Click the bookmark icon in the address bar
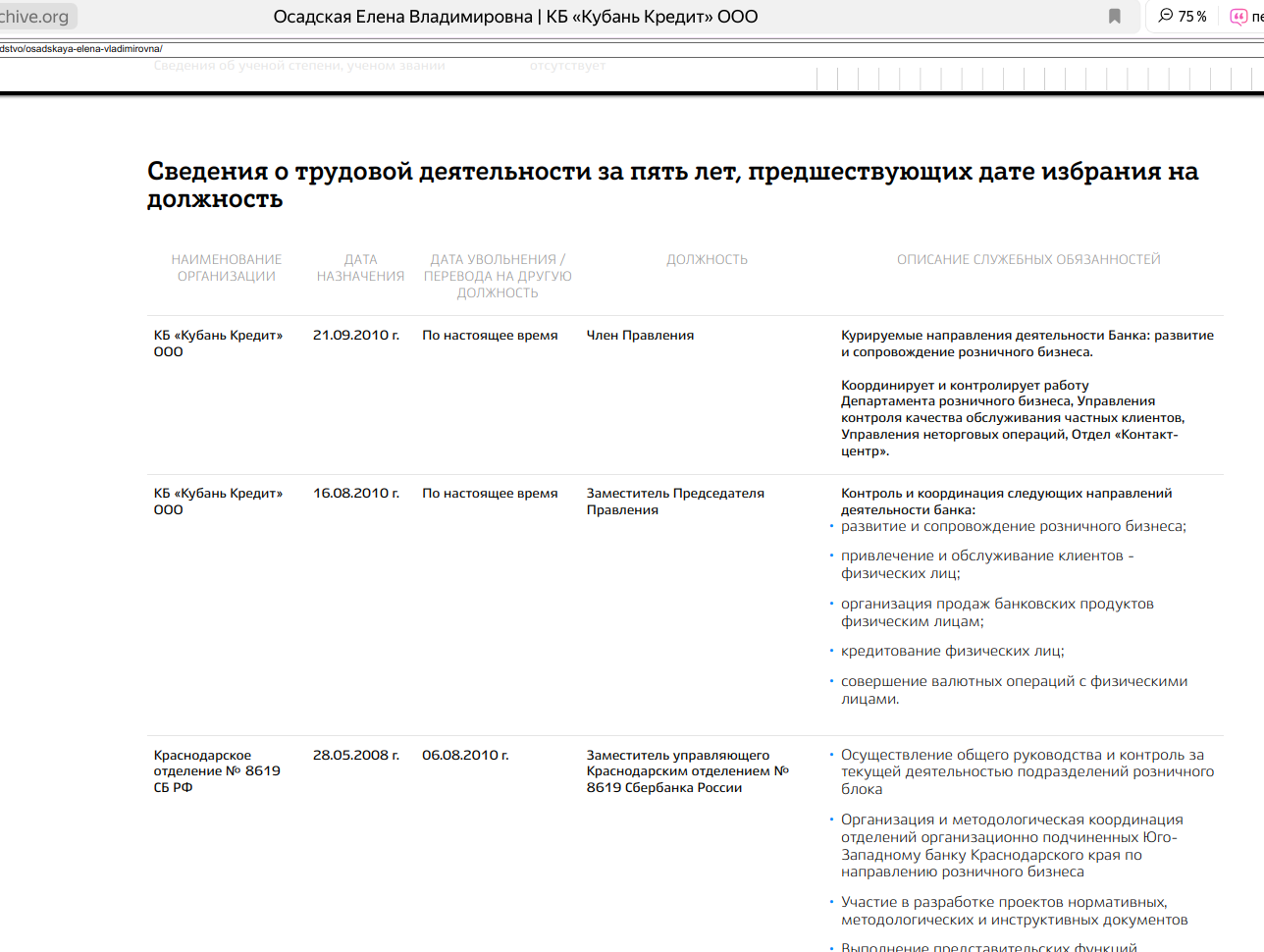 tap(1115, 16)
